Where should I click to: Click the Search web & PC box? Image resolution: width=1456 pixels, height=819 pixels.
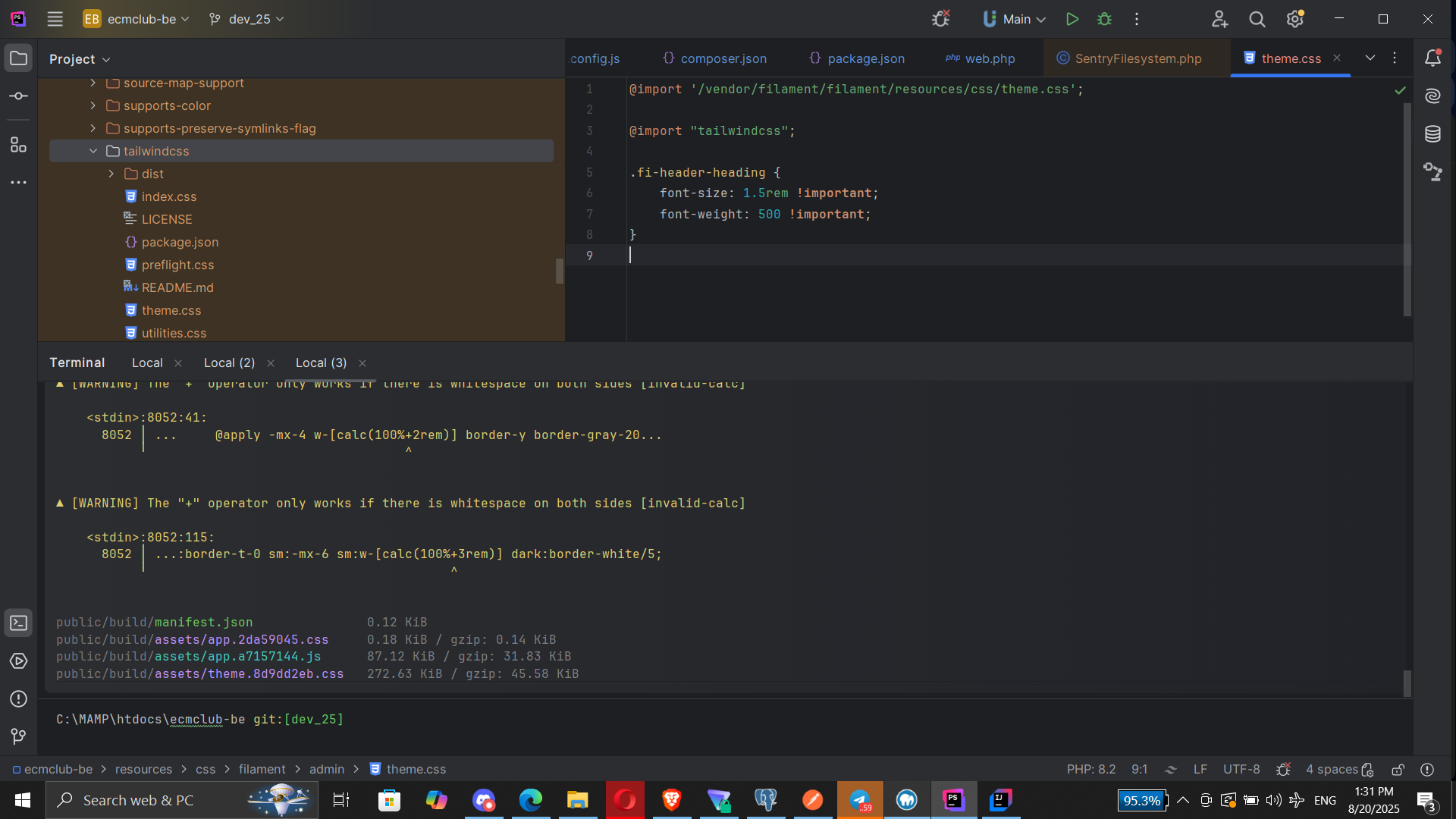pos(182,800)
